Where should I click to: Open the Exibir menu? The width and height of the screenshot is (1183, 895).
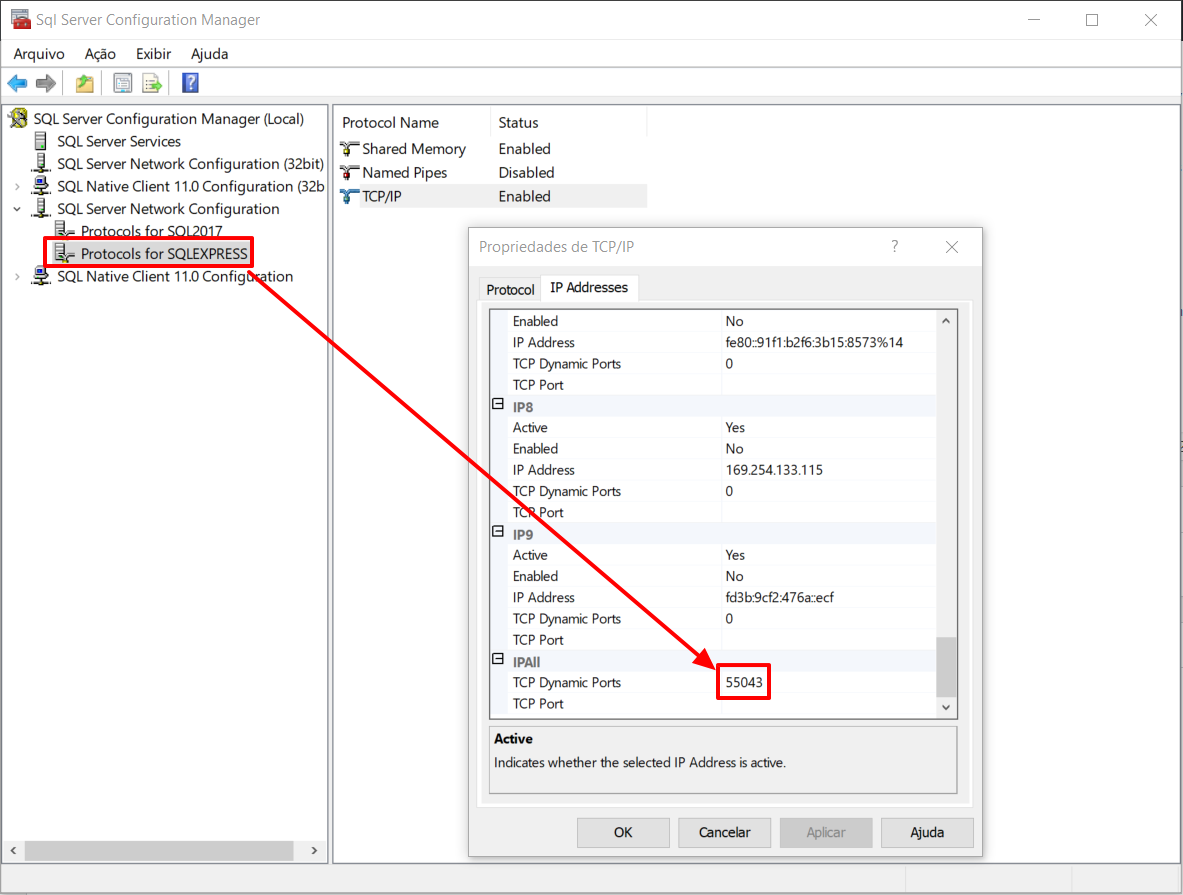click(154, 54)
